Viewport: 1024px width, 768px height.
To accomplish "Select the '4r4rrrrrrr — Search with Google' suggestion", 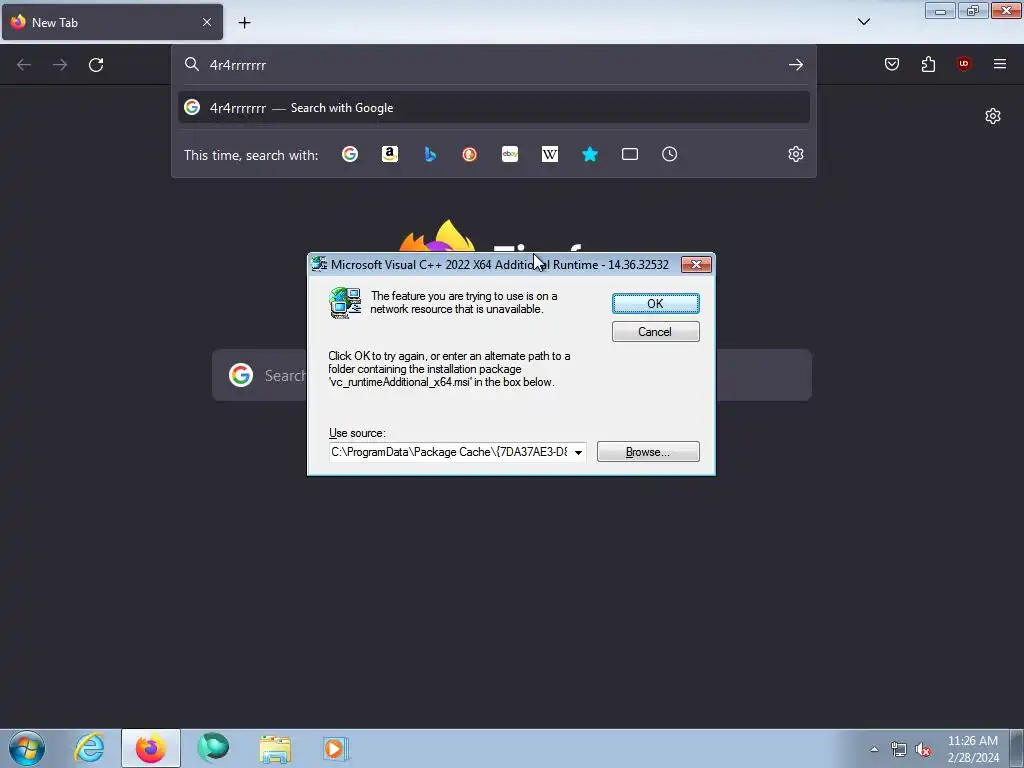I will (x=494, y=108).
